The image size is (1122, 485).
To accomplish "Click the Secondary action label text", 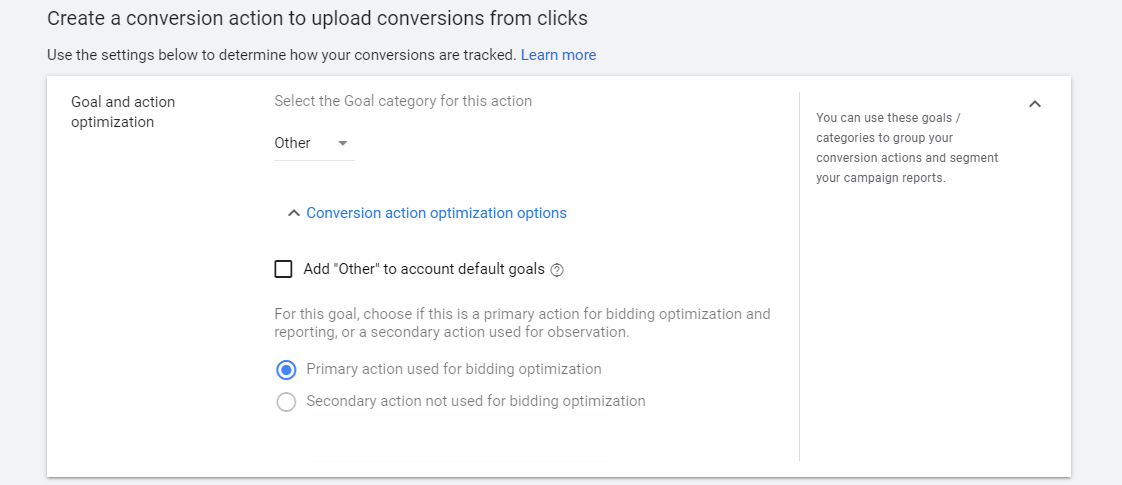I will click(x=476, y=401).
